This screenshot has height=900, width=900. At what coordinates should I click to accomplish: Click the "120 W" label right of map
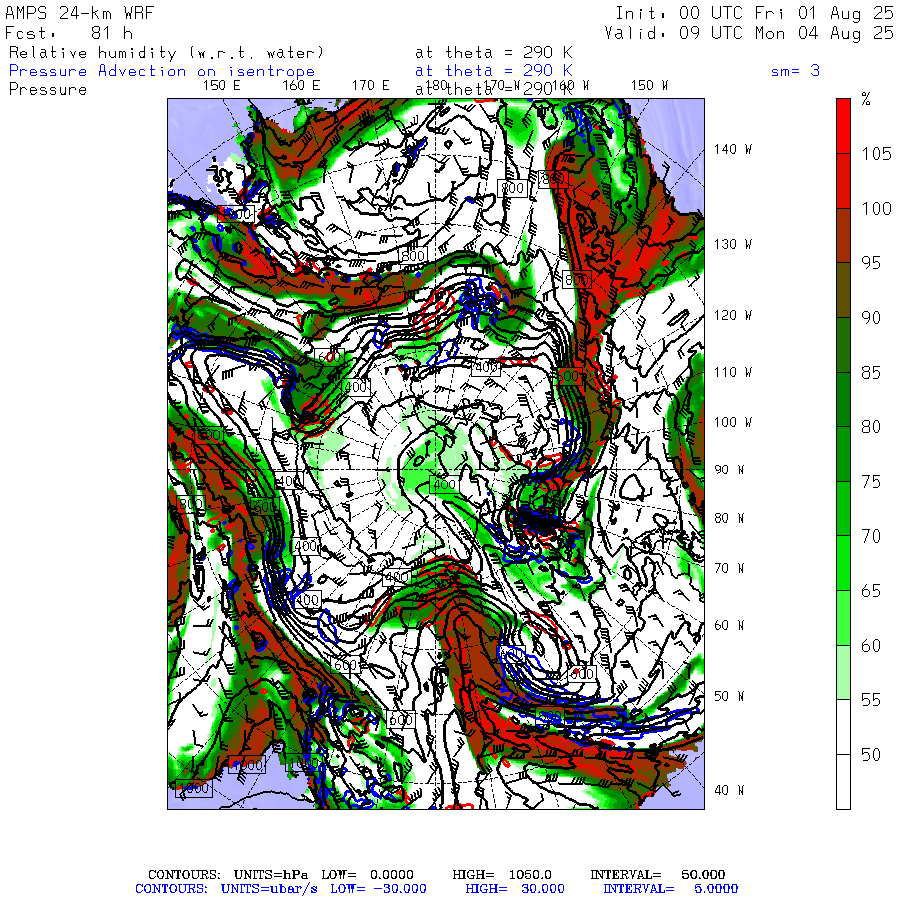click(x=732, y=315)
